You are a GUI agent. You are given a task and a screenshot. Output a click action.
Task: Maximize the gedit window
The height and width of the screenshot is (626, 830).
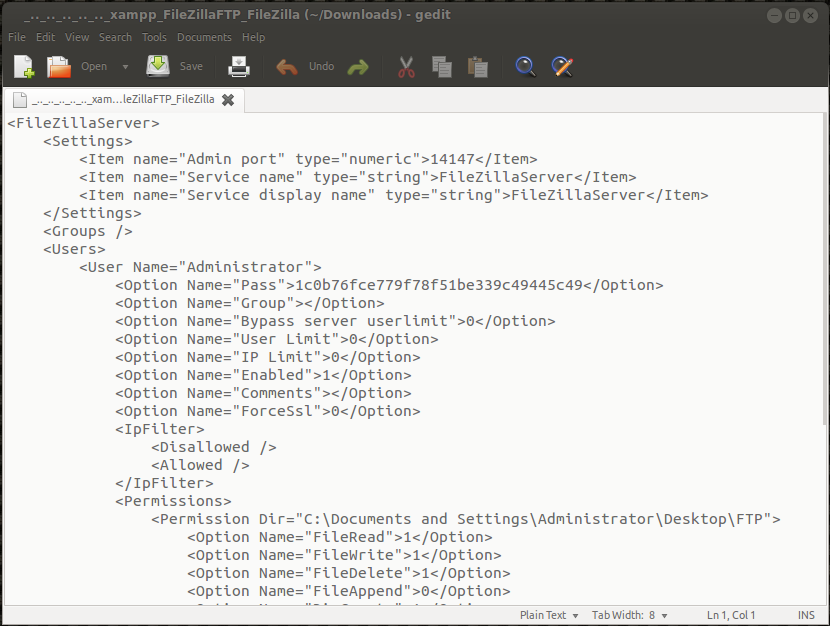point(792,15)
